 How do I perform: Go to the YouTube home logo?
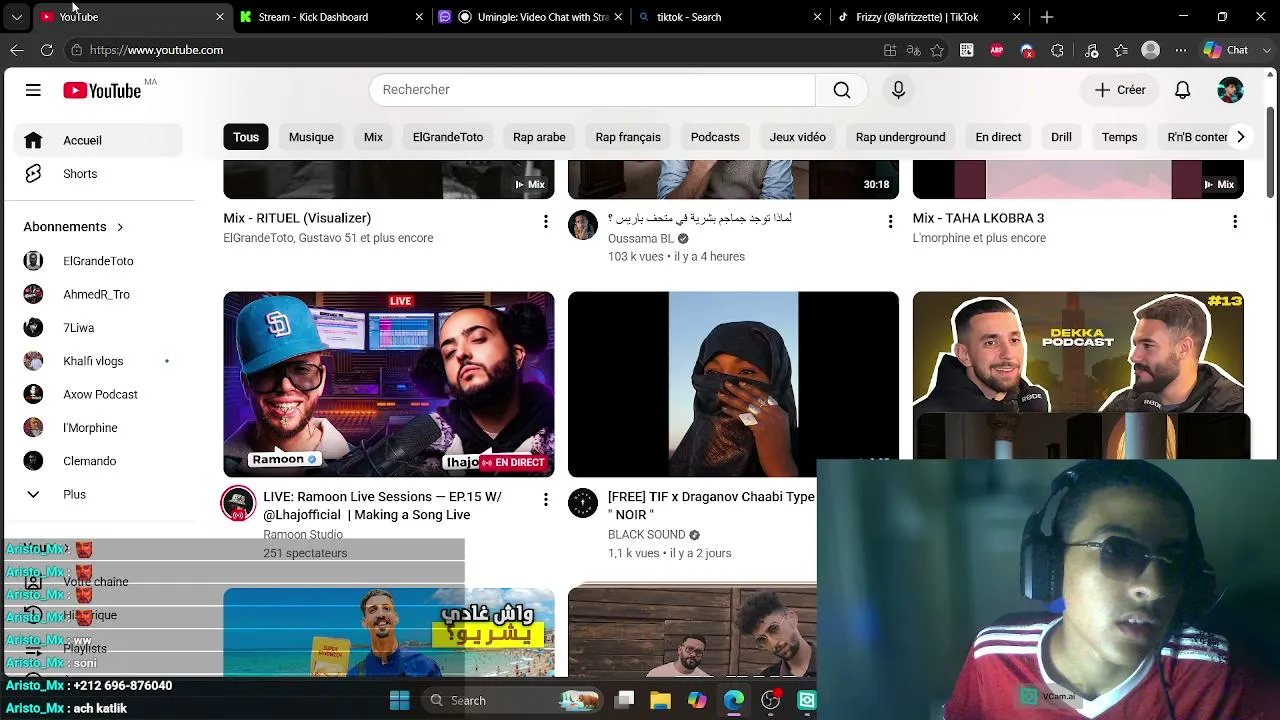tap(102, 90)
